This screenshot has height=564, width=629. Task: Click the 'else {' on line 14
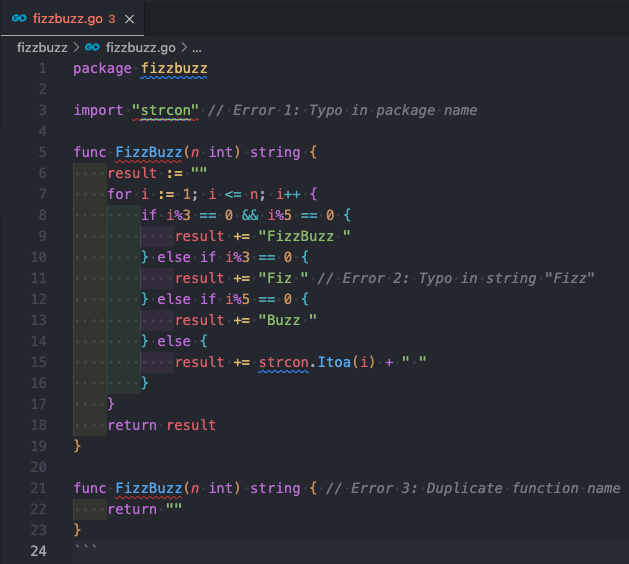(183, 341)
